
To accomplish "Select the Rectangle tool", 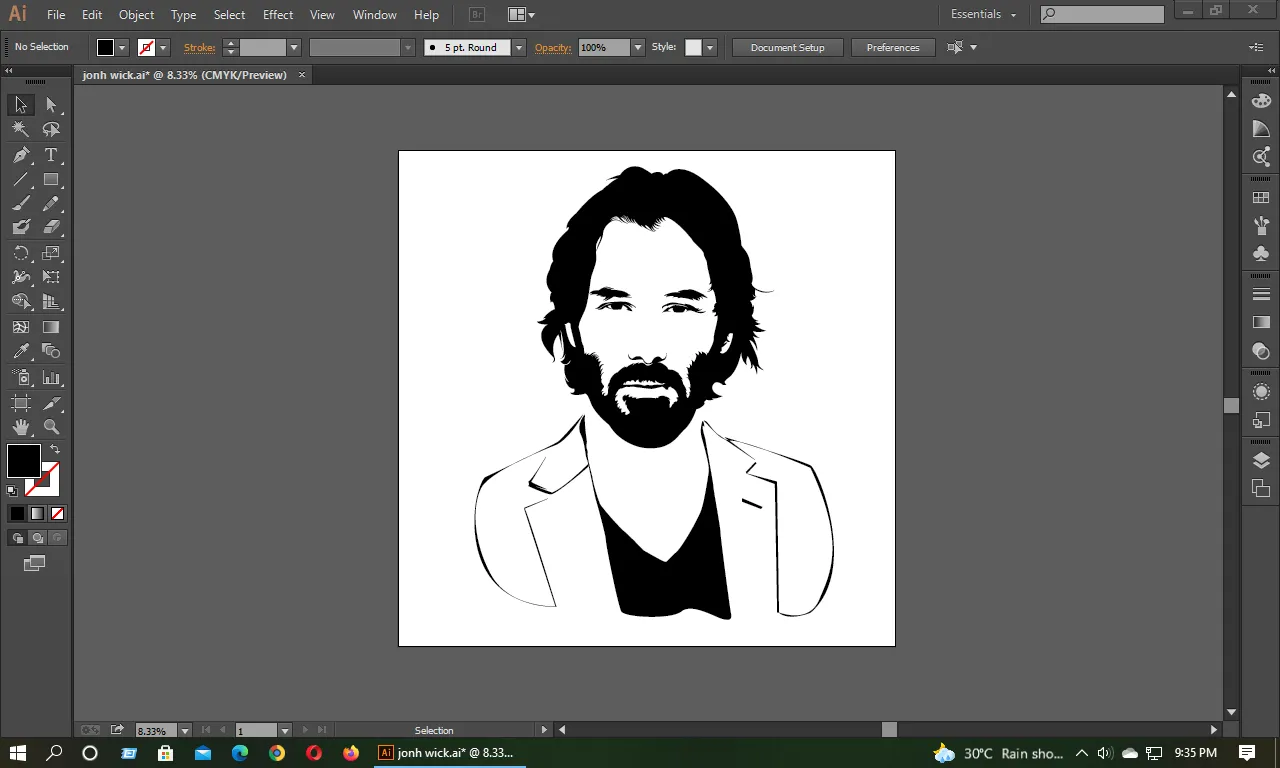I will point(51,180).
